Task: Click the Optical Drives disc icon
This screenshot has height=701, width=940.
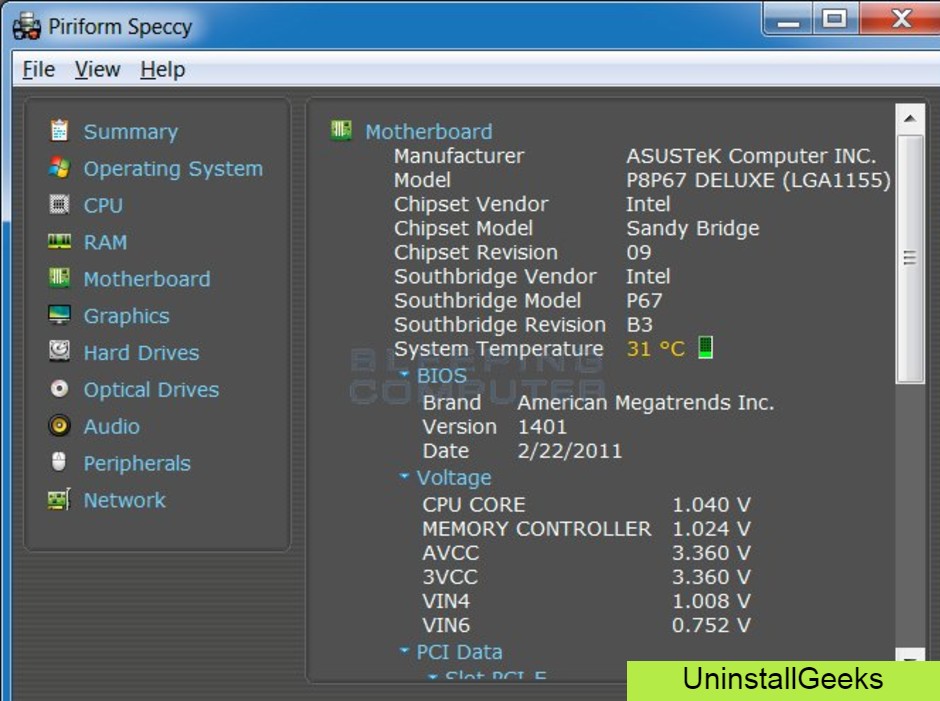Action: pos(59,389)
